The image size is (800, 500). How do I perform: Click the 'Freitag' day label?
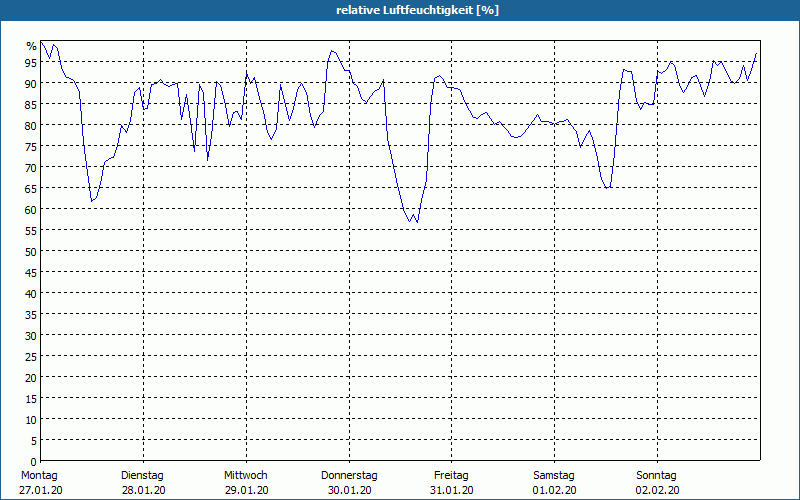coord(452,476)
